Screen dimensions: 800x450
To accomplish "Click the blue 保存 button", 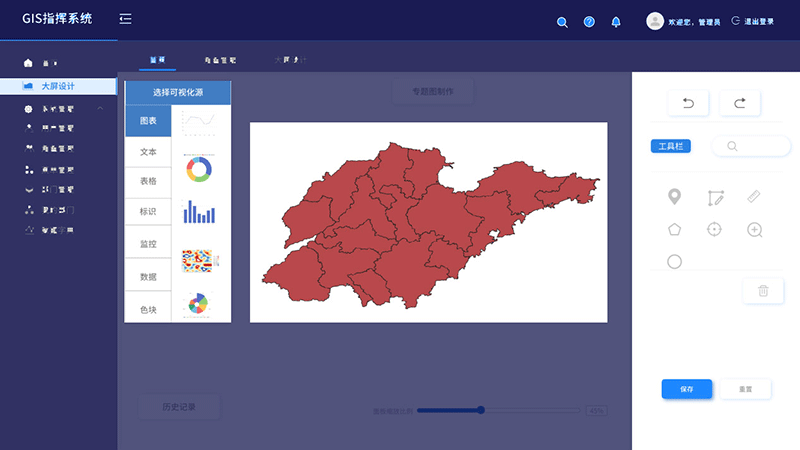I will [687, 389].
